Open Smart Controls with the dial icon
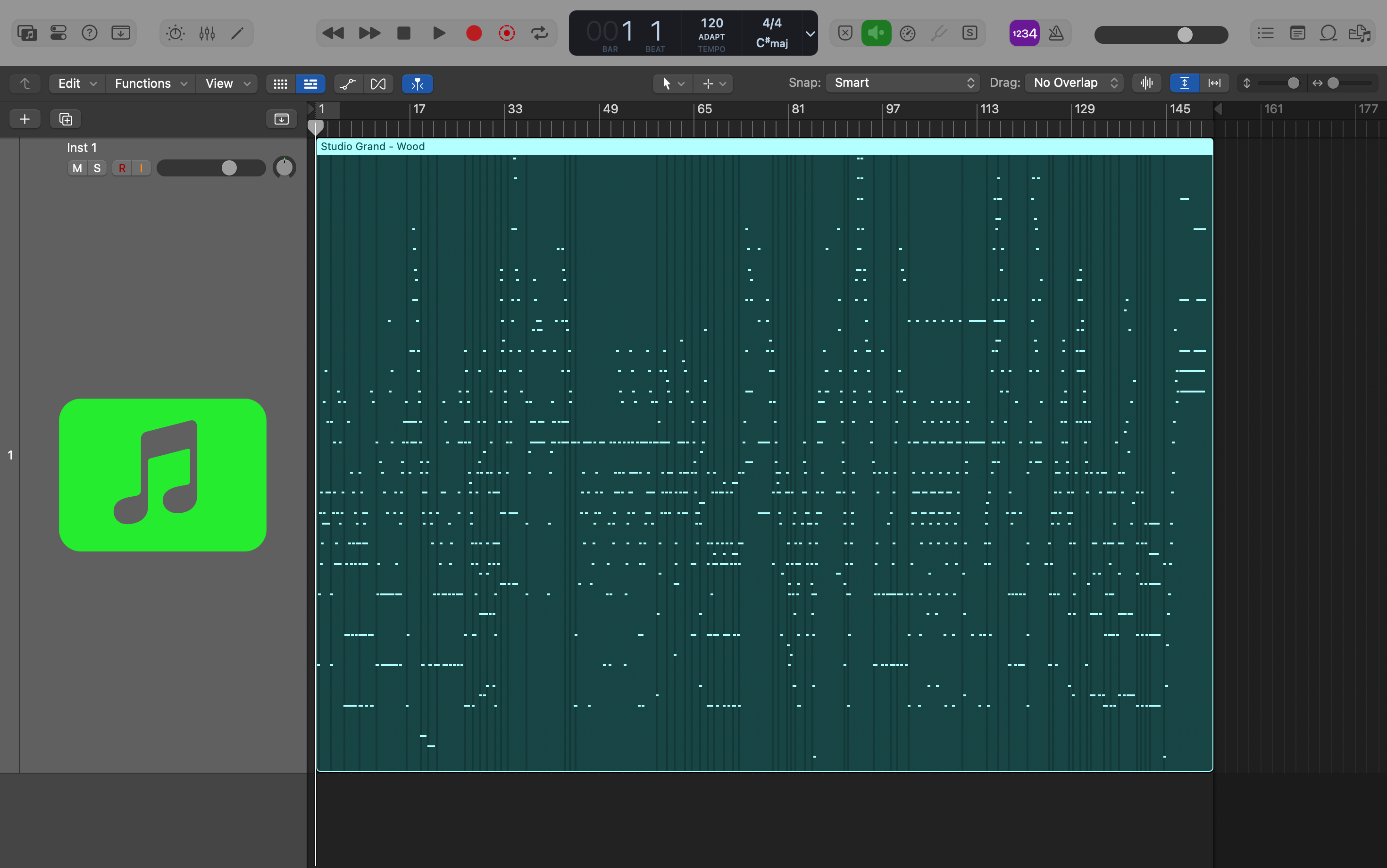Image resolution: width=1387 pixels, height=868 pixels. pyautogui.click(x=175, y=33)
